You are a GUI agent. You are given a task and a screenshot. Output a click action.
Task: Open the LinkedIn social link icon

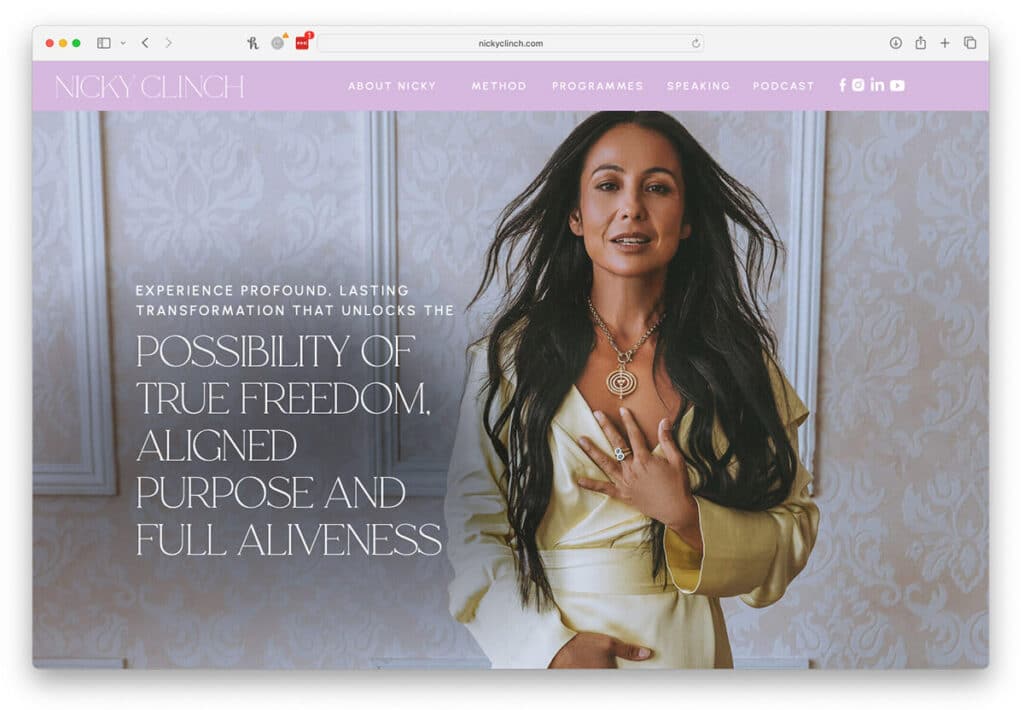(877, 85)
